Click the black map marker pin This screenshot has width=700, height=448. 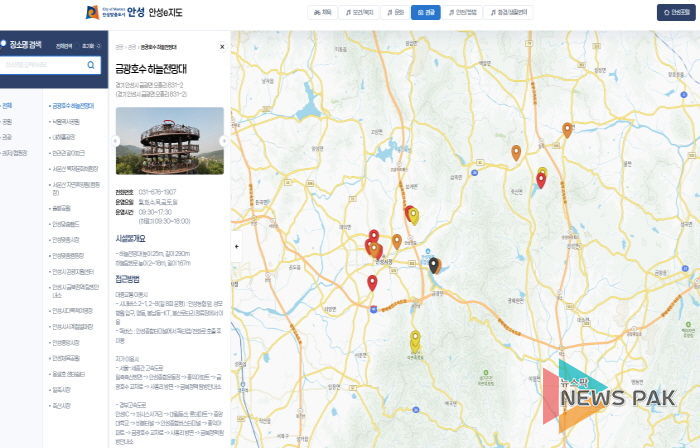434,264
